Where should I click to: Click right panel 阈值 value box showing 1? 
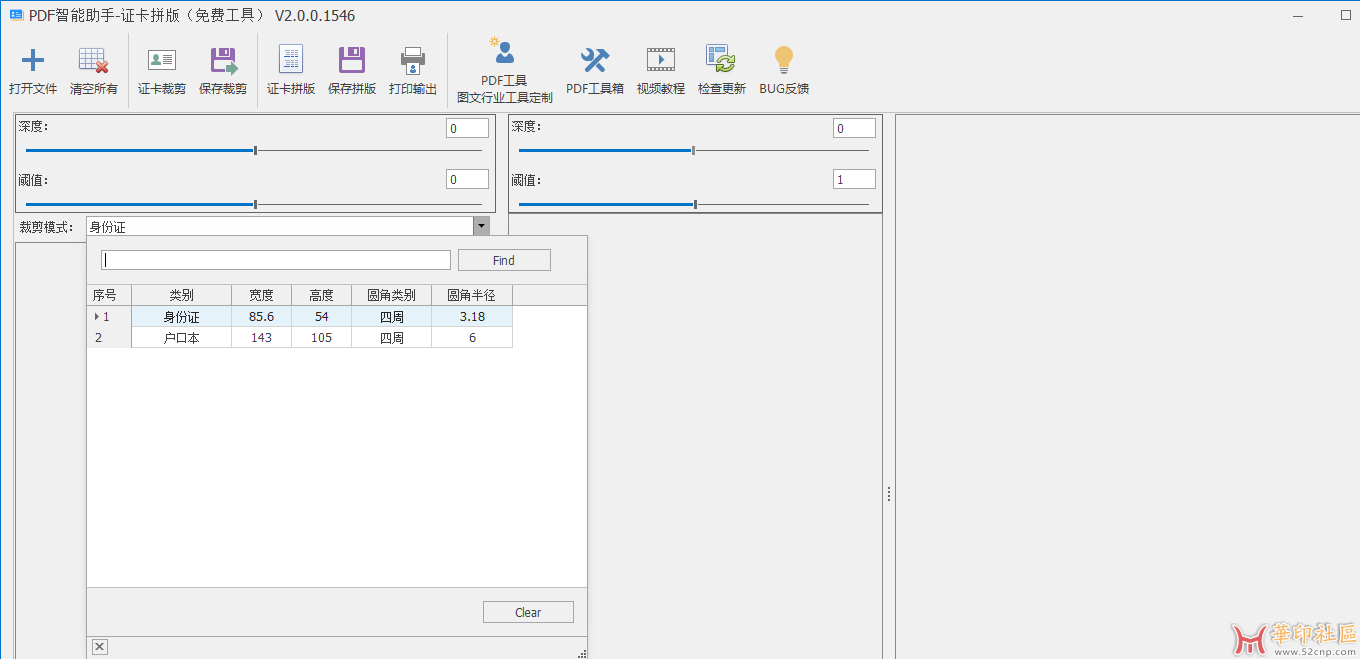point(854,180)
